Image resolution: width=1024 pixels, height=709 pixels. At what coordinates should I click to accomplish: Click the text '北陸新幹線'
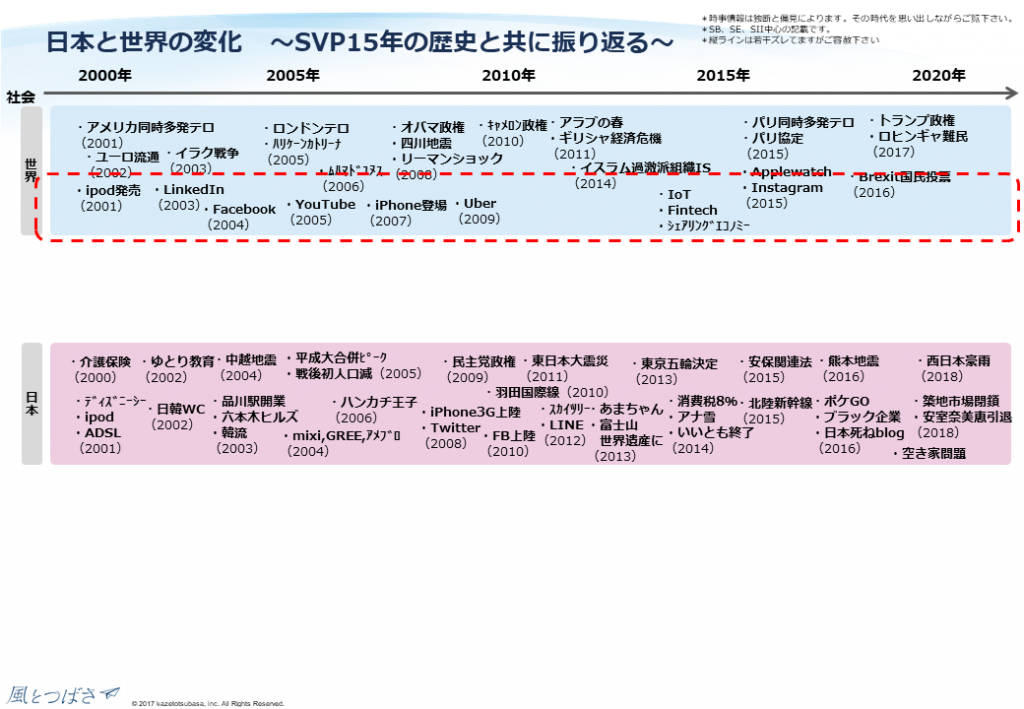coord(780,403)
